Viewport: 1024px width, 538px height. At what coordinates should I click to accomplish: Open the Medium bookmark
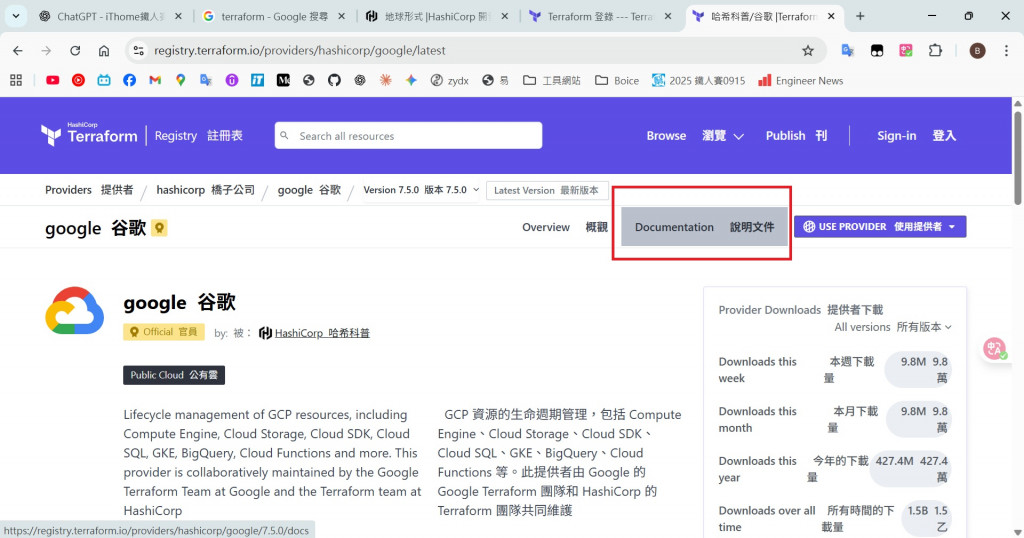click(283, 80)
